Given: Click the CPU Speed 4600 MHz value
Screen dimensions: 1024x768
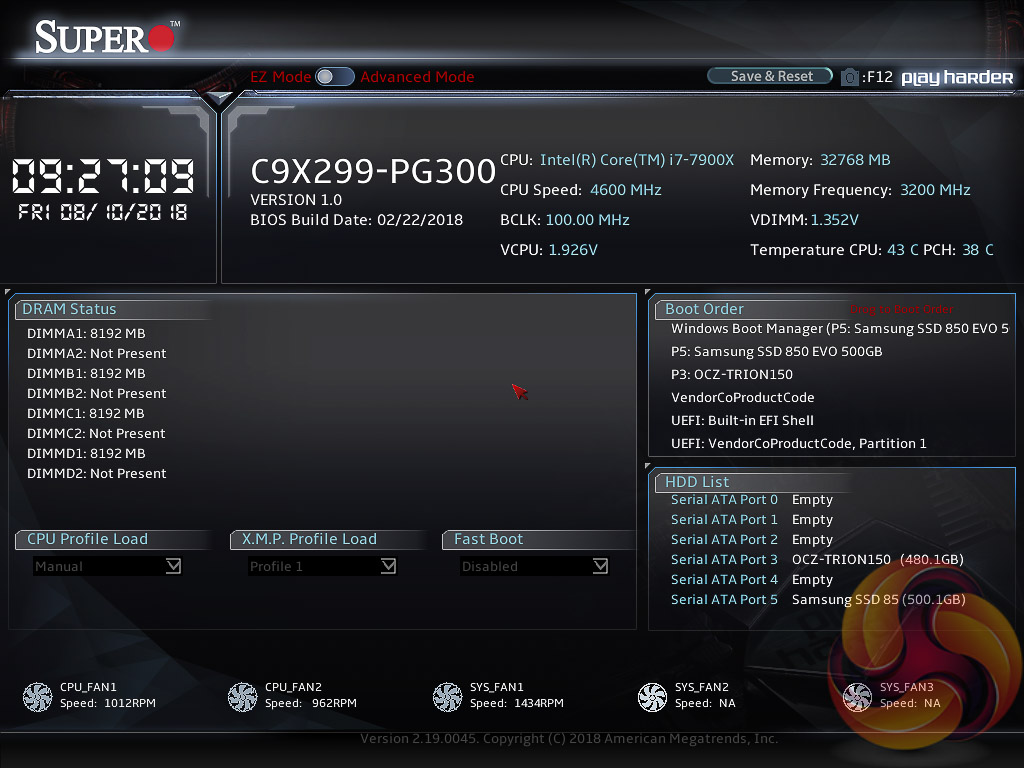Looking at the screenshot, I should coord(626,190).
